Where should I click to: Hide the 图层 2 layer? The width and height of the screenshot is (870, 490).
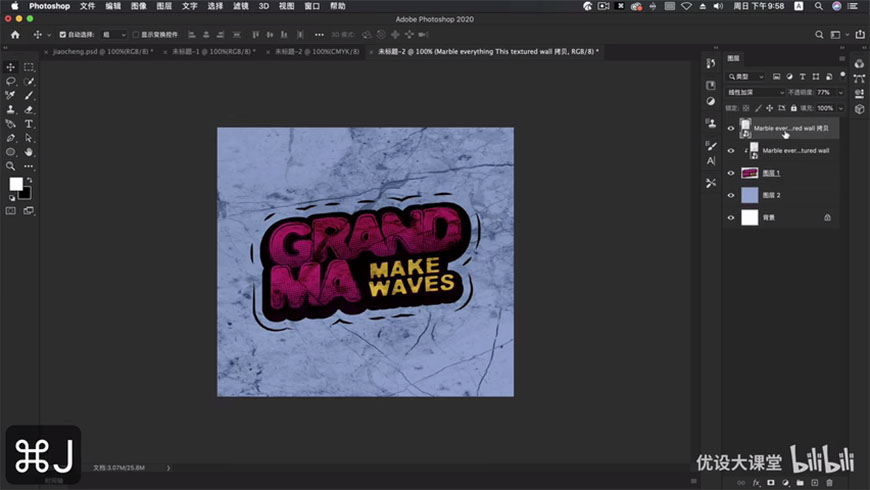pyautogui.click(x=731, y=195)
